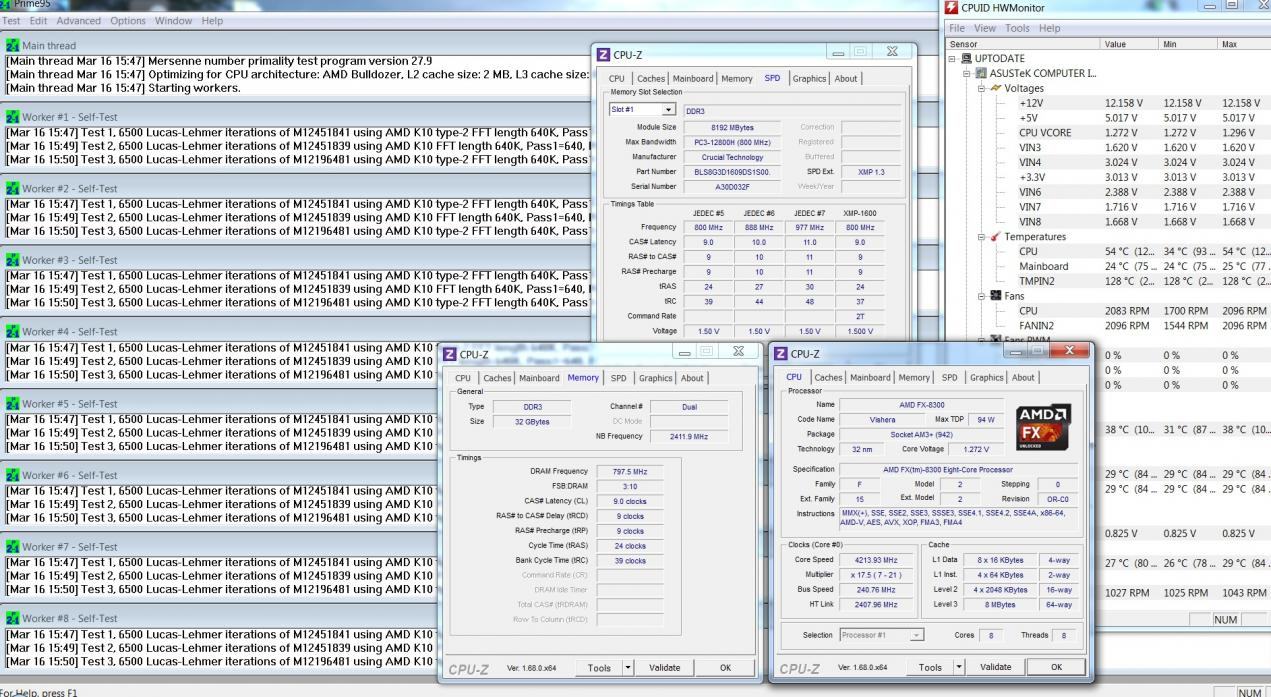Click the Core Speed field 4213.93 MHz
Screen dimensions: 1271x697
pos(876,560)
